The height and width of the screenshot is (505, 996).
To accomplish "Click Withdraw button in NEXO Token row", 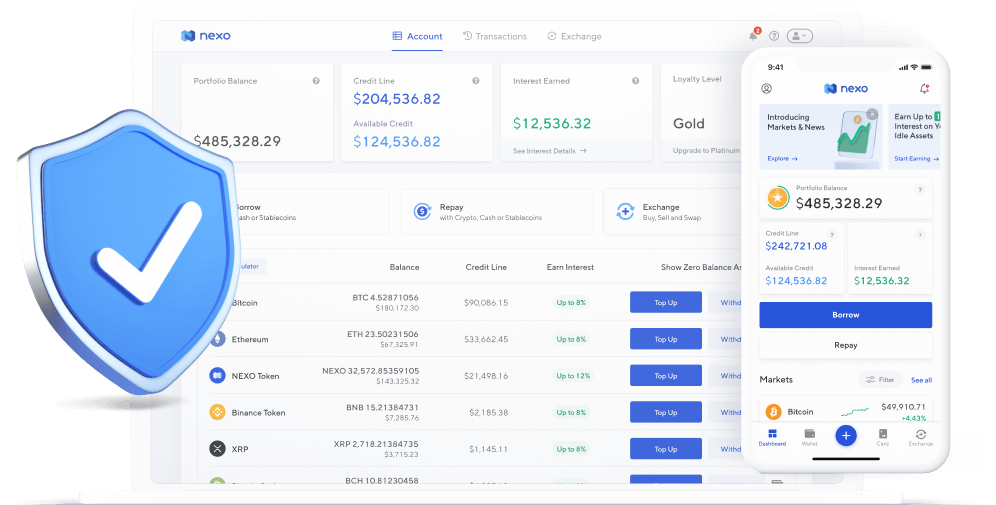I will [x=725, y=376].
